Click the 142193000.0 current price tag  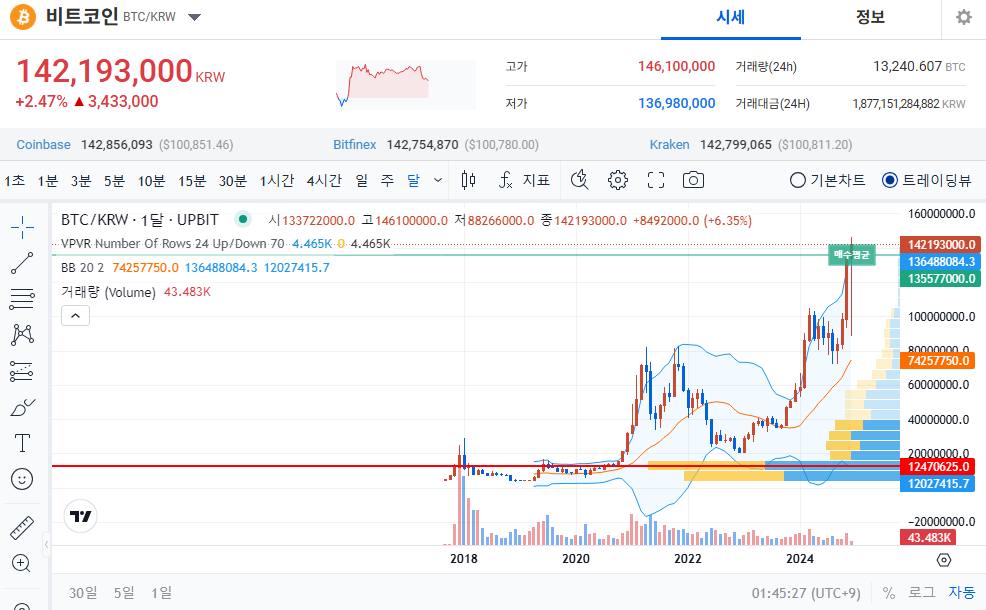[938, 245]
